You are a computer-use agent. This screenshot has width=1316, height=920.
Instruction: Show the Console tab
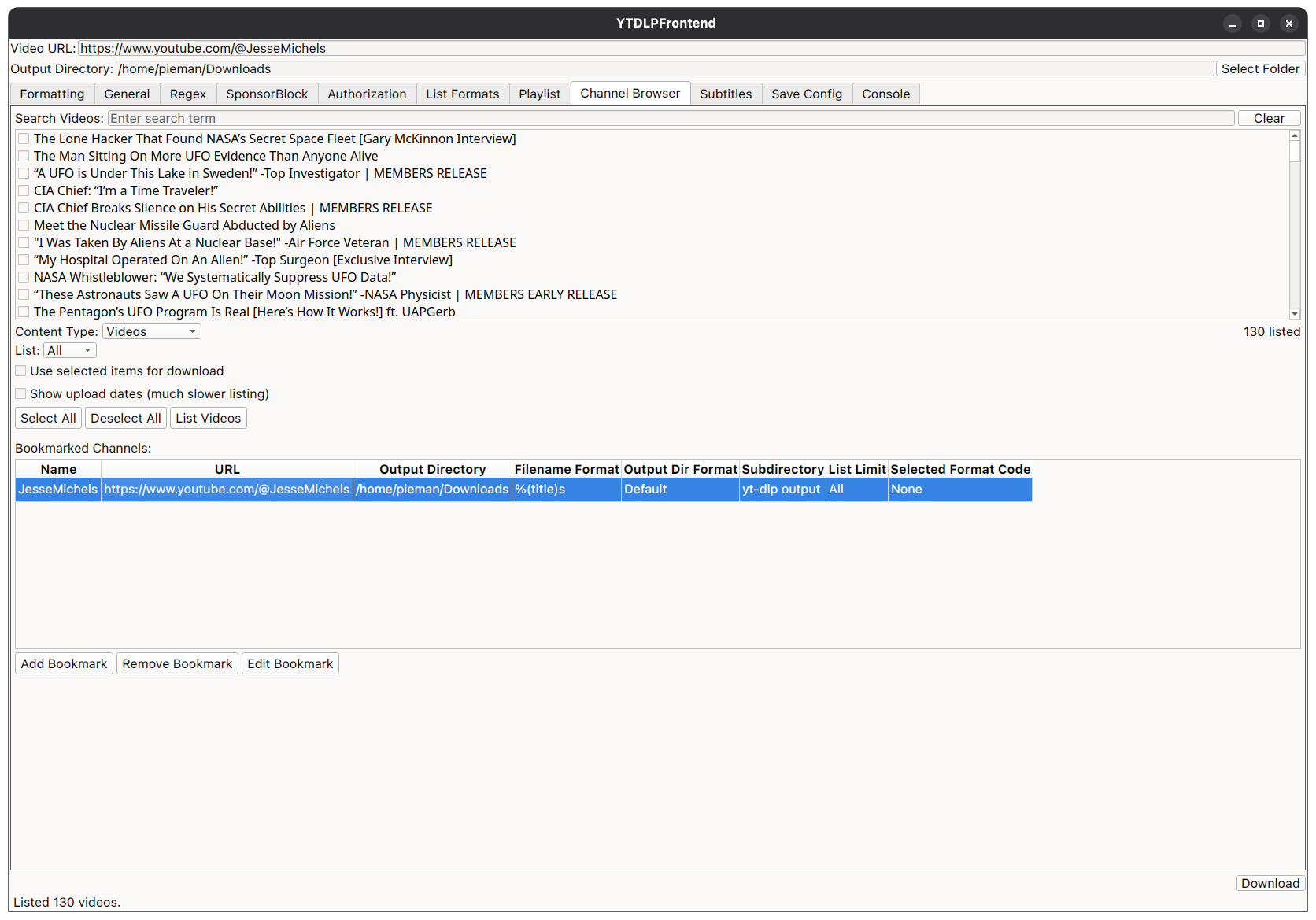pyautogui.click(x=885, y=94)
